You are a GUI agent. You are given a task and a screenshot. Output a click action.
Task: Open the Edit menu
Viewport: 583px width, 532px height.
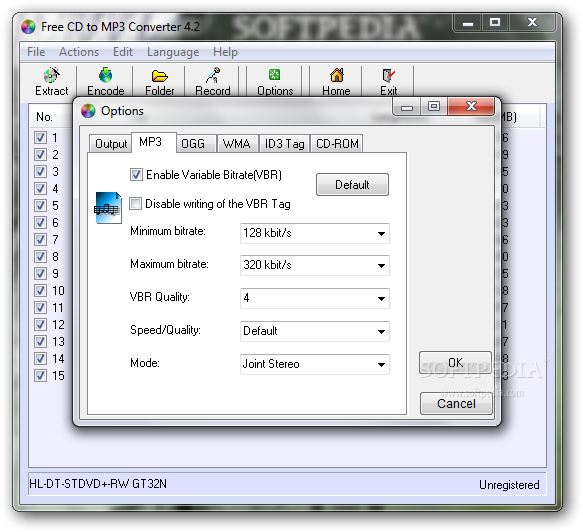pos(123,52)
